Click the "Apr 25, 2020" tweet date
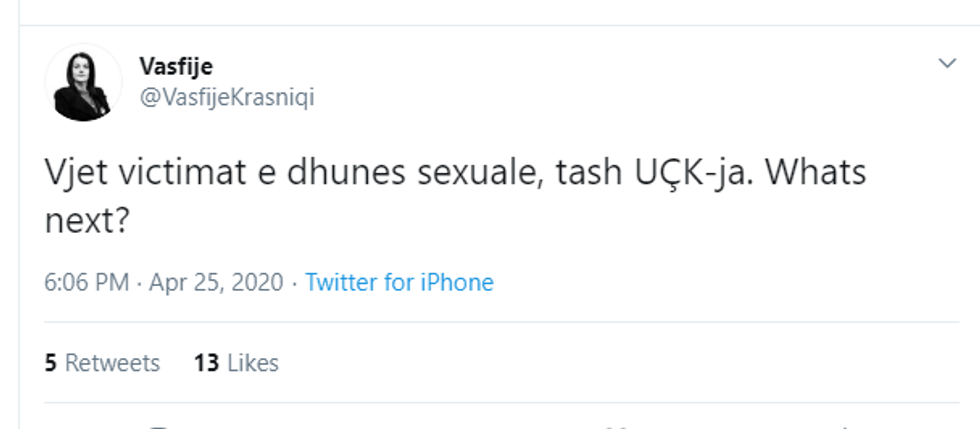The height and width of the screenshot is (429, 980). [216, 282]
